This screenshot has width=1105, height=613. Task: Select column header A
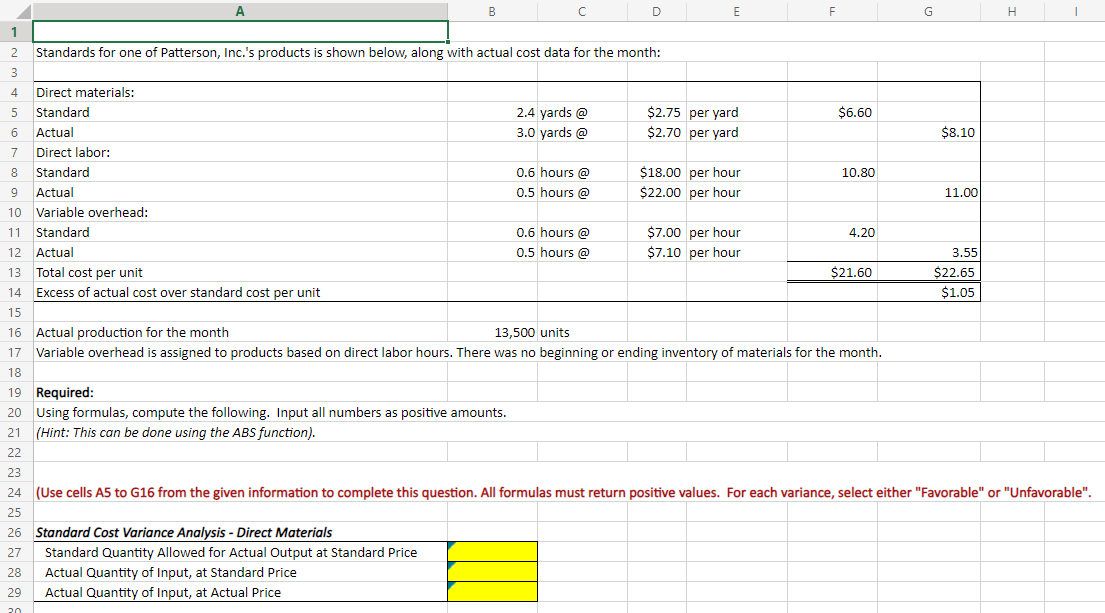click(240, 11)
